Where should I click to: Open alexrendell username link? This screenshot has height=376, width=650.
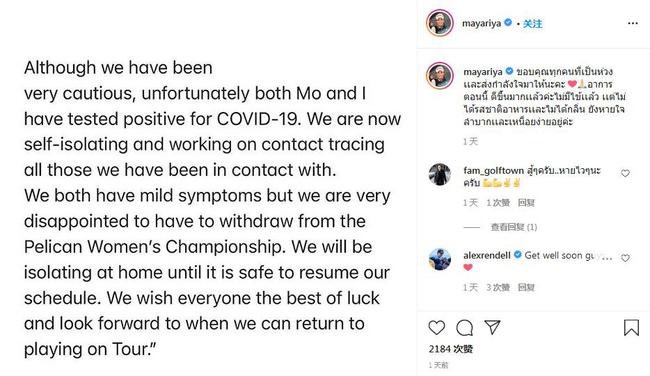487,255
